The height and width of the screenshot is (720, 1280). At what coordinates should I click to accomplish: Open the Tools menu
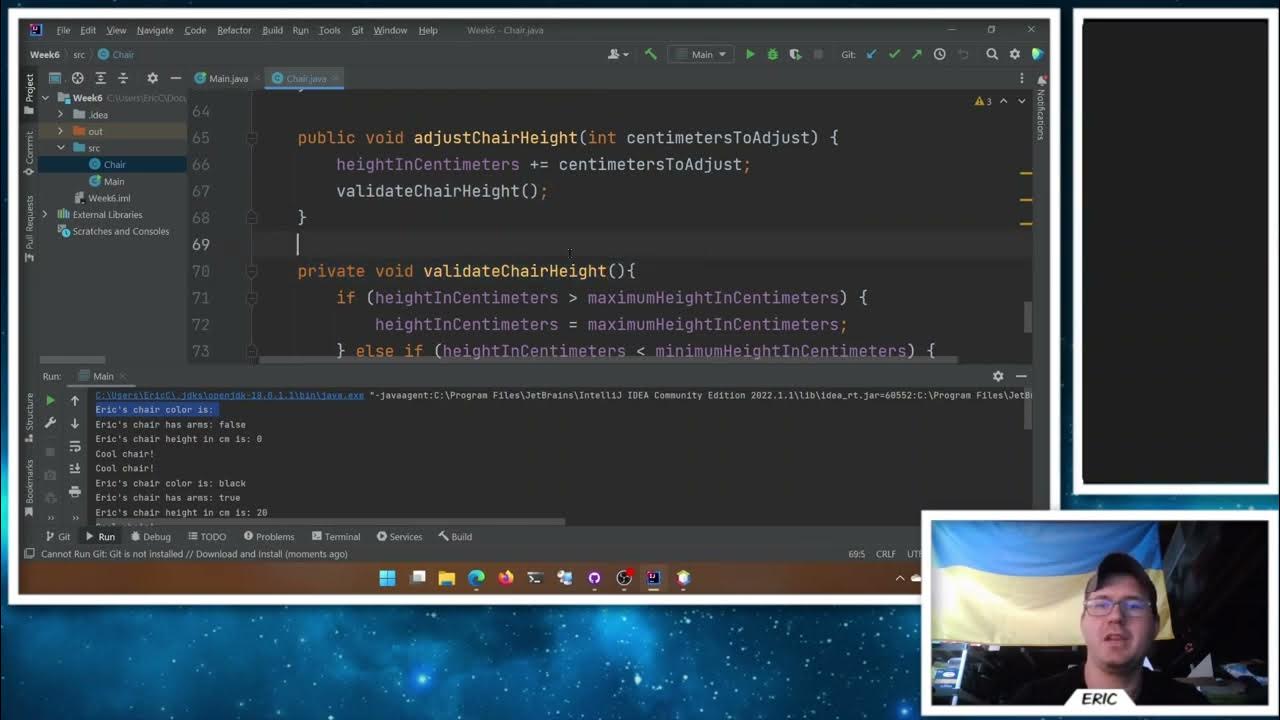pos(329,30)
